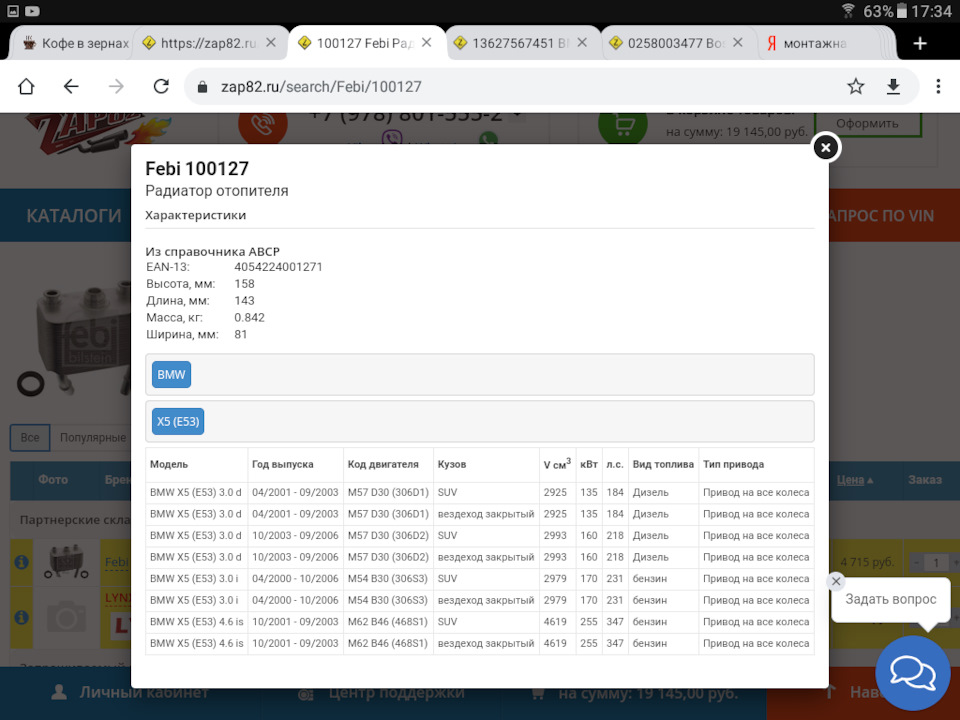The image size is (960, 720).
Task: Tap the browser home icon
Action: (x=26, y=86)
